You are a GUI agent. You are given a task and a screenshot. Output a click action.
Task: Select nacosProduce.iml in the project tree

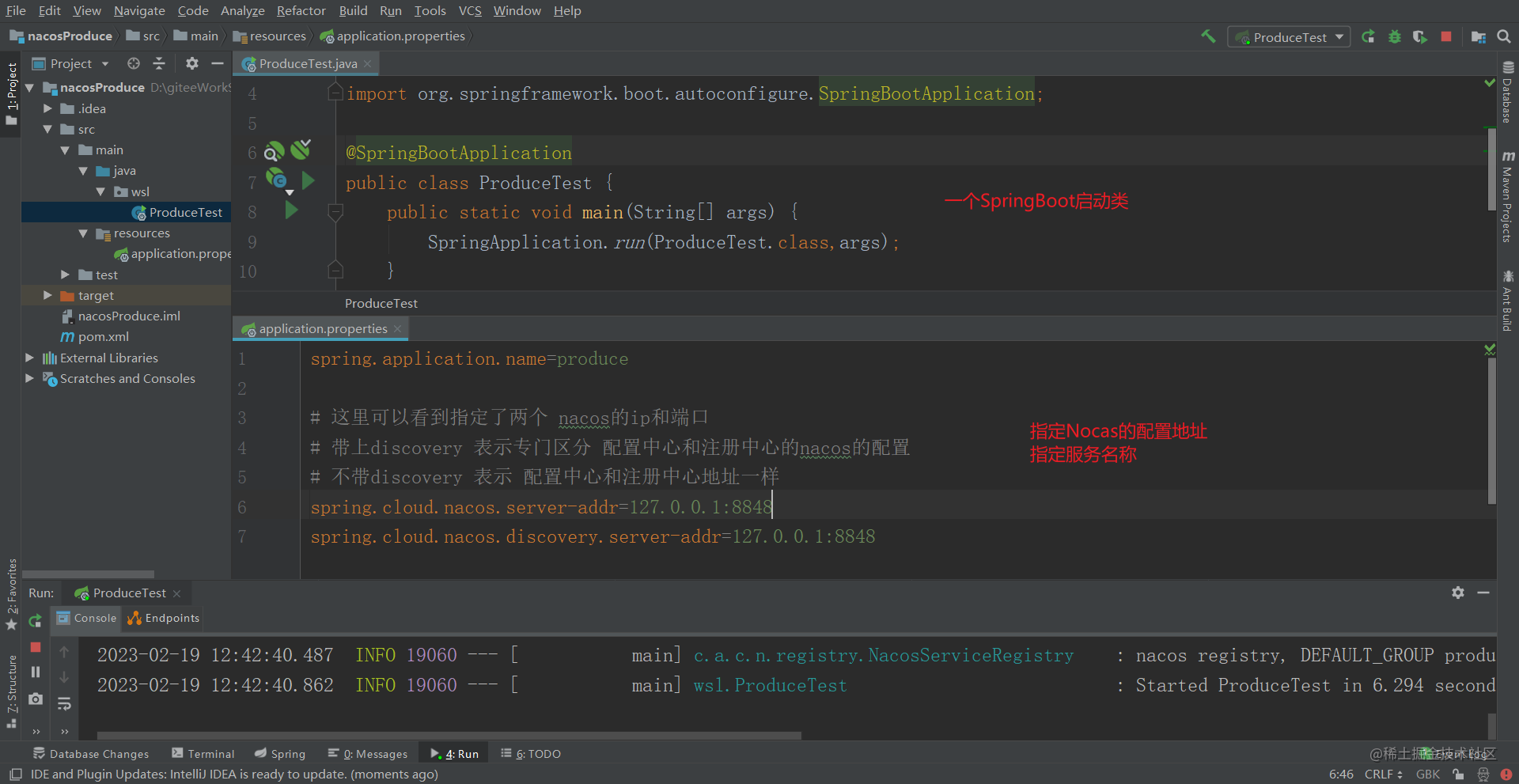(129, 316)
